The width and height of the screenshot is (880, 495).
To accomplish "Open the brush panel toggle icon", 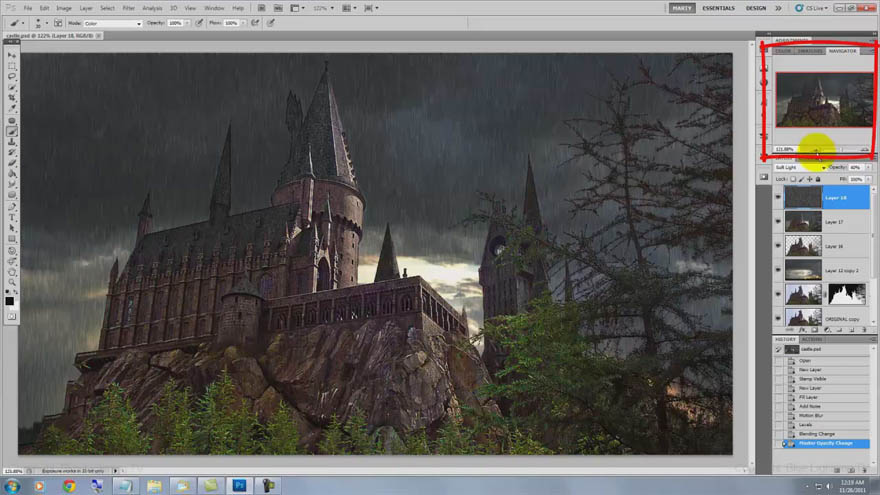I will [x=58, y=23].
